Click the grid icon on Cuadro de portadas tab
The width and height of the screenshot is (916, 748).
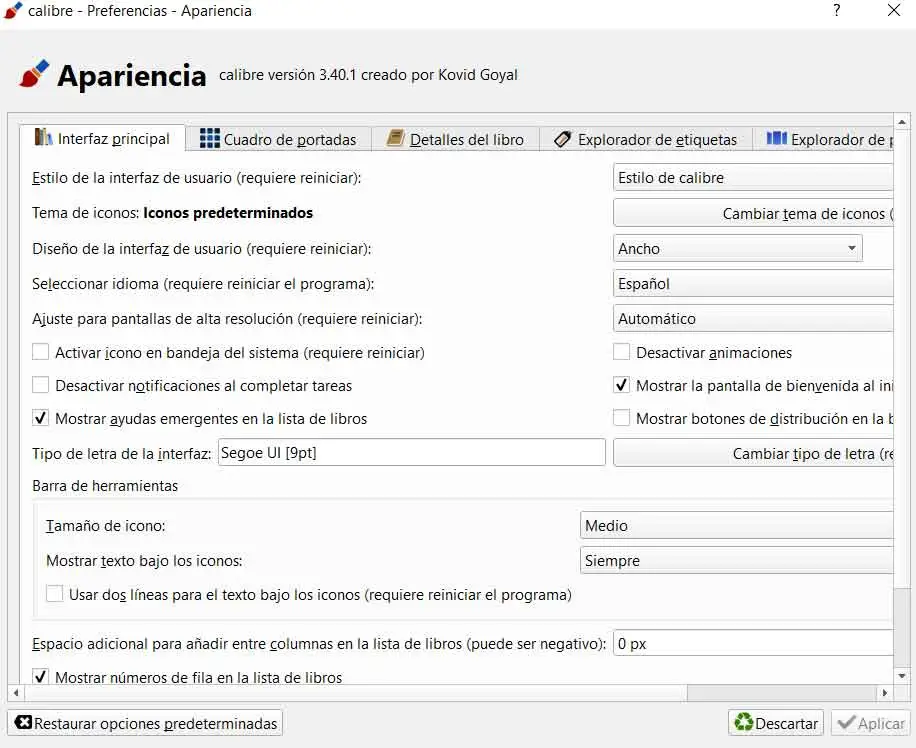(x=209, y=139)
